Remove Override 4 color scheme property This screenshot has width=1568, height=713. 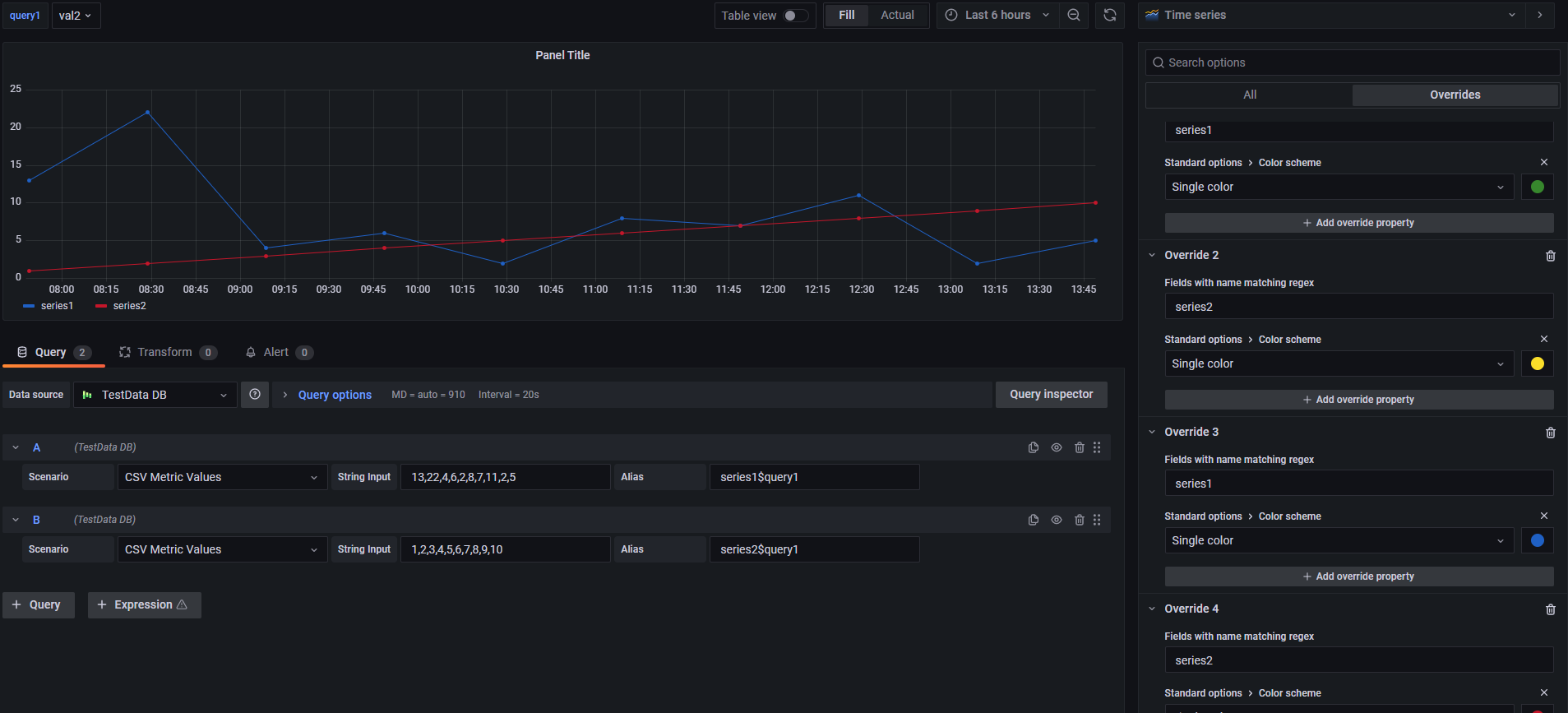coord(1544,692)
